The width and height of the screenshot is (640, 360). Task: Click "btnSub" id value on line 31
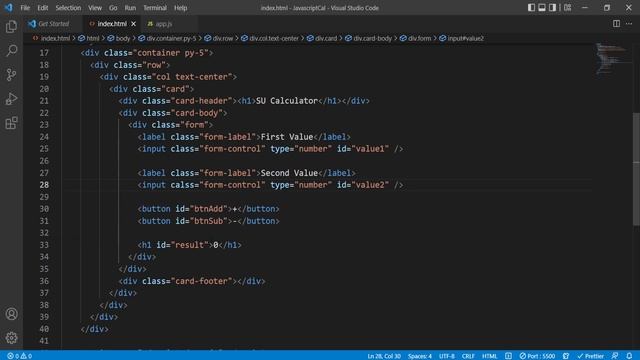(209, 221)
